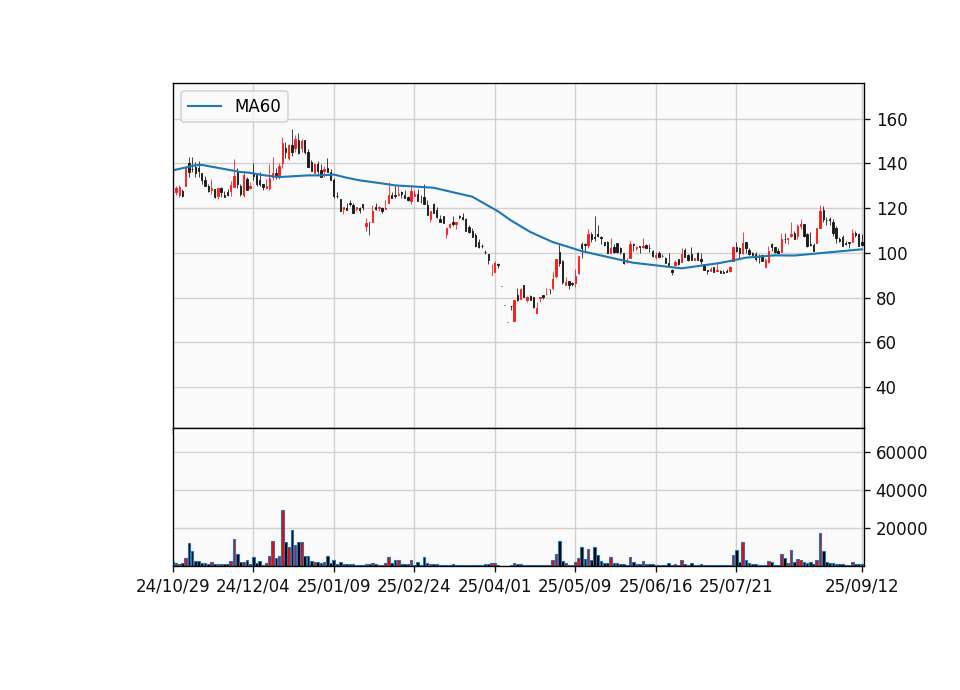Screen dimensions: 960x690
Task: Click the 140 price axis label
Action: point(892,164)
